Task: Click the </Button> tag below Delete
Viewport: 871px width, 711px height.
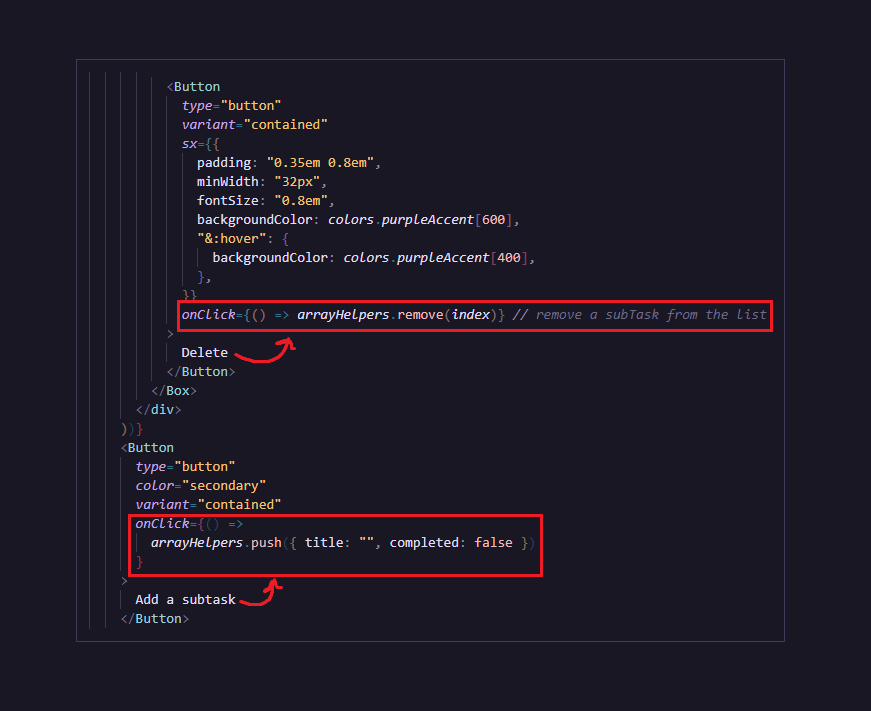Action: tap(201, 372)
